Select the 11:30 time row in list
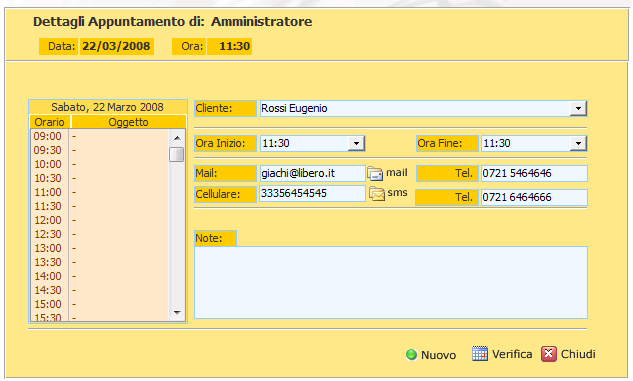Viewport: 633px width, 381px height. (x=100, y=206)
